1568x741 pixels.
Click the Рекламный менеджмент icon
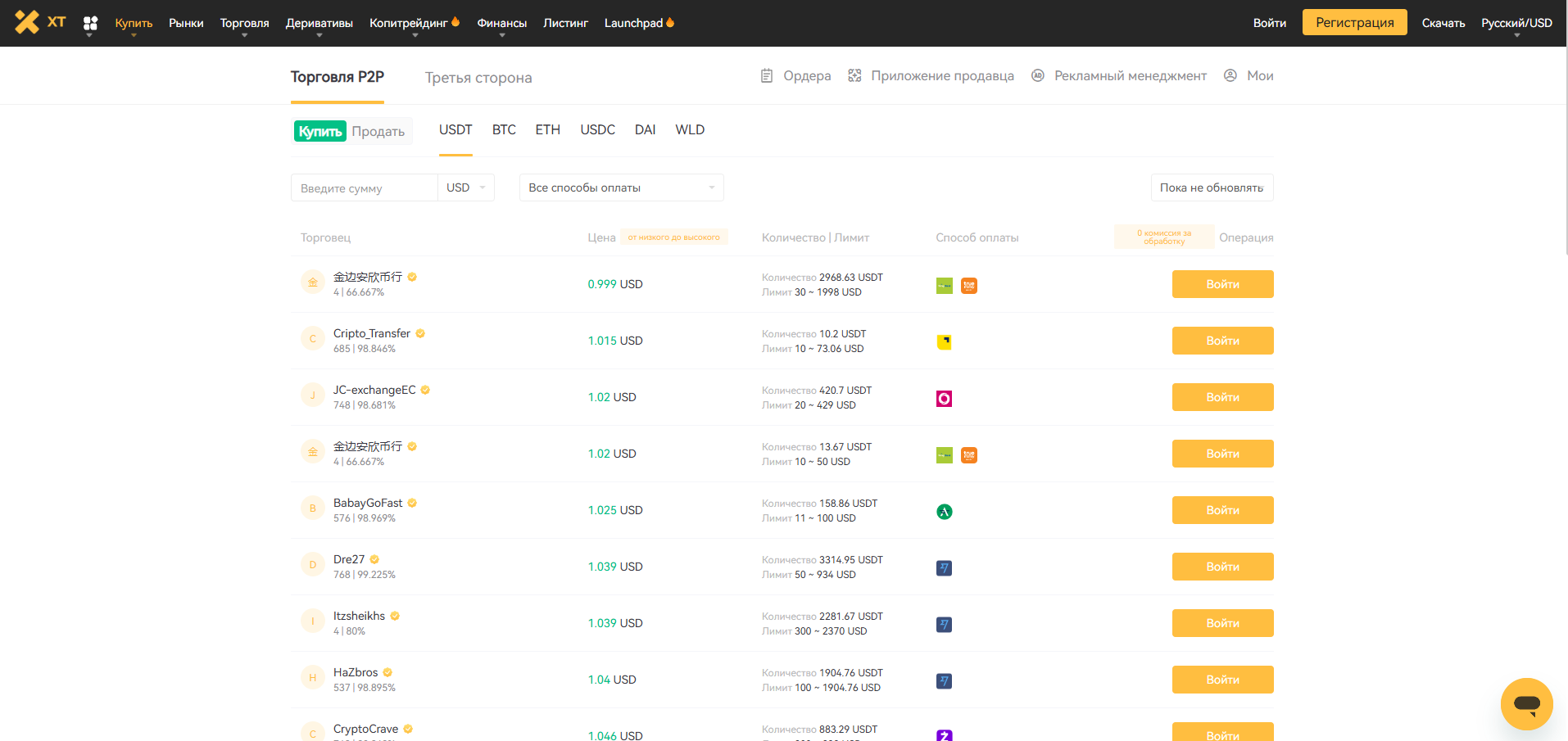pyautogui.click(x=1038, y=75)
